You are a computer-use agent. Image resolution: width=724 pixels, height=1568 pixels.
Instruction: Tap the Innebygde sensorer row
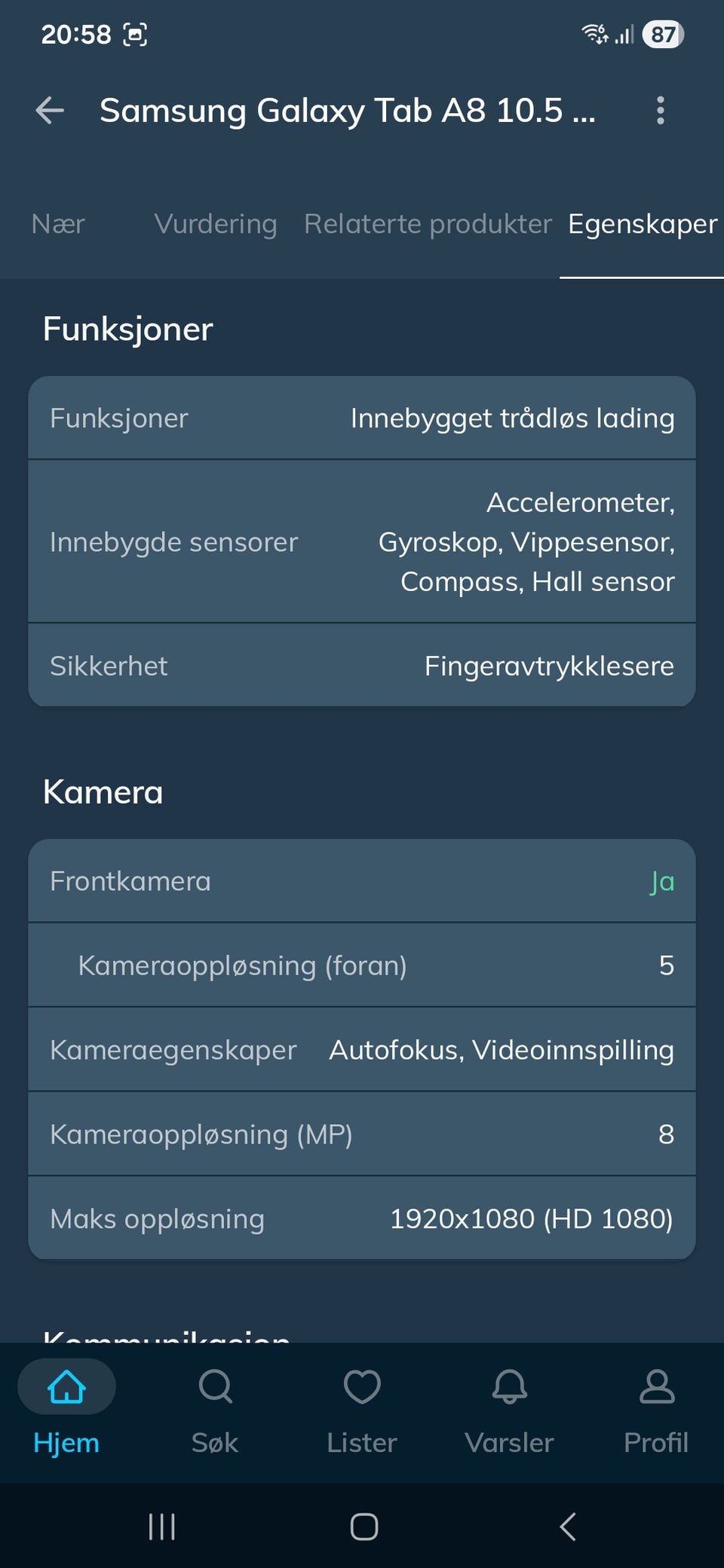click(x=362, y=541)
